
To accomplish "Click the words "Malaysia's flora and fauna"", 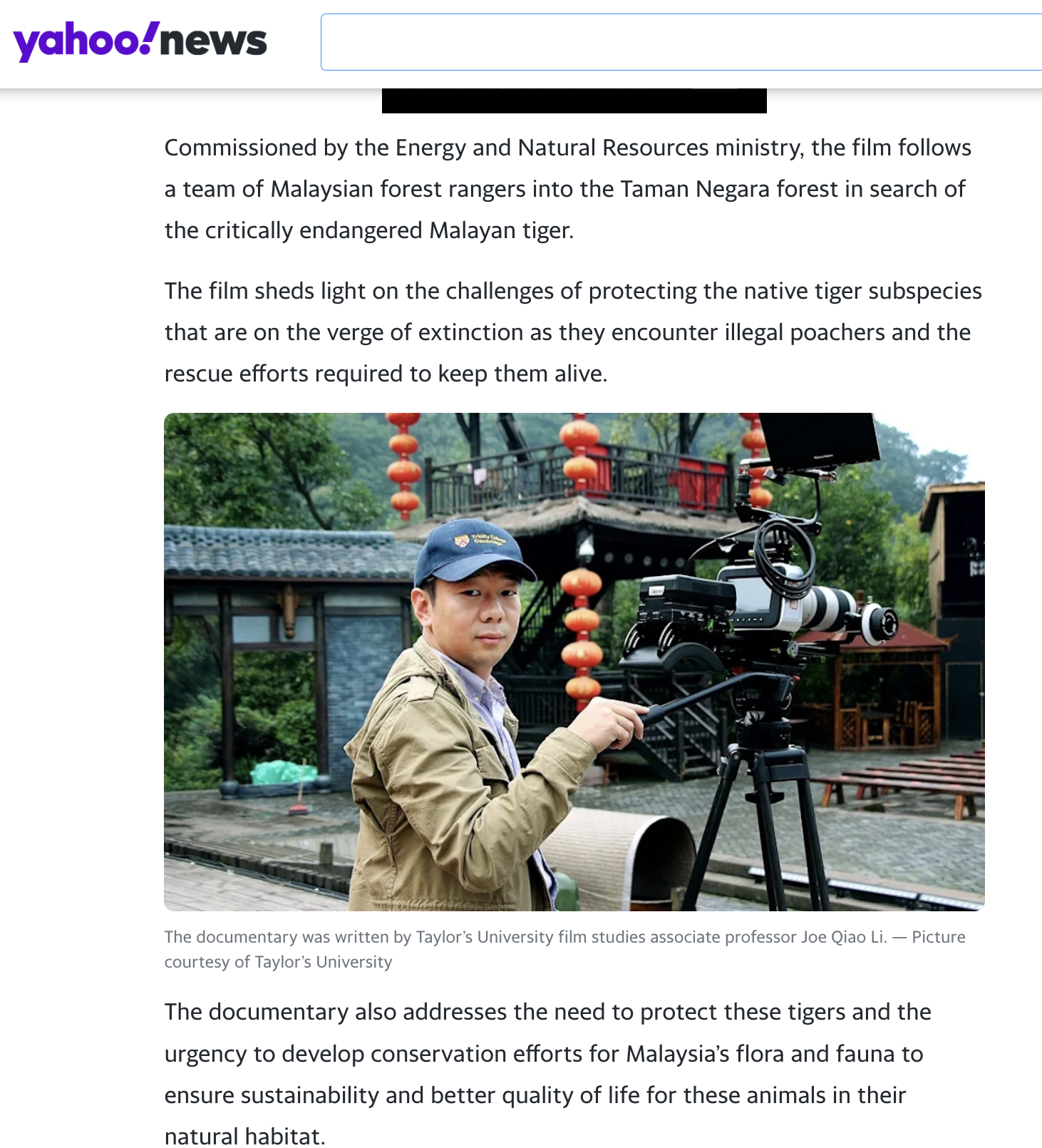I will (764, 1054).
